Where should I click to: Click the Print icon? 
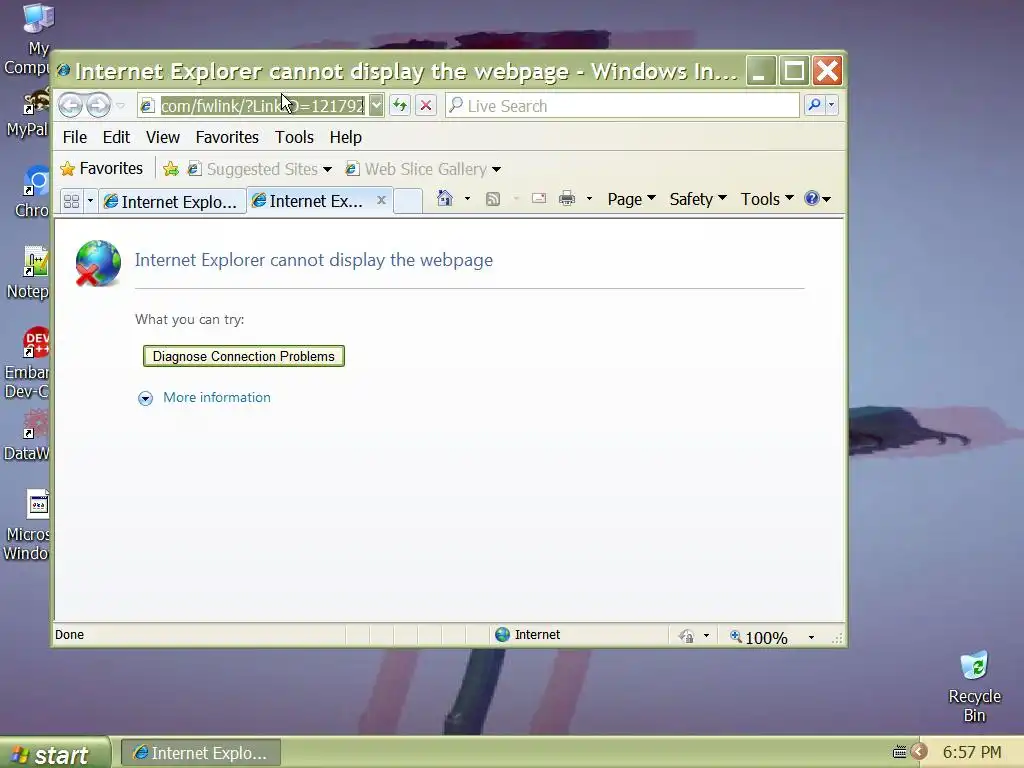coord(567,199)
